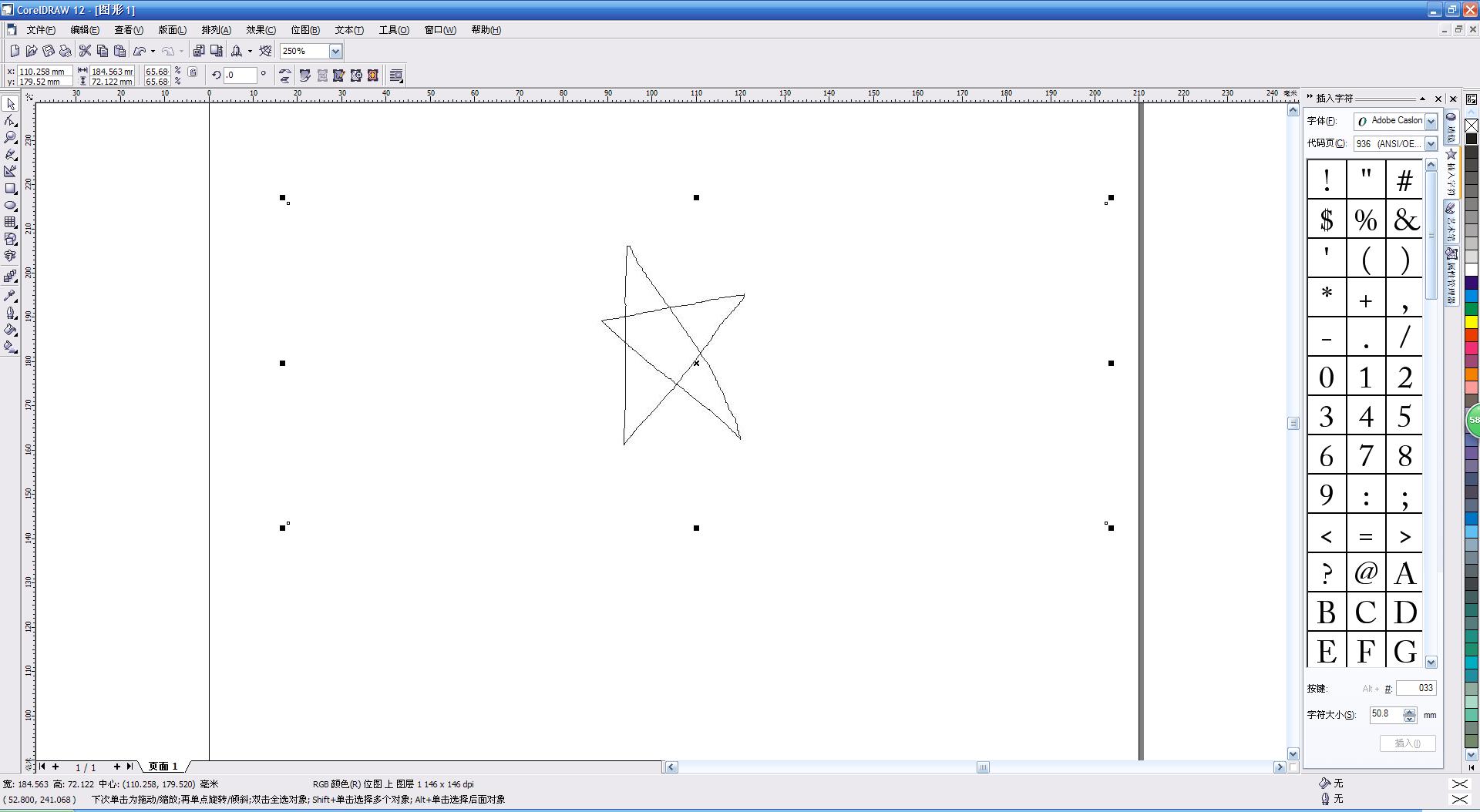Click the X position field
Image resolution: width=1480 pixels, height=812 pixels.
point(45,71)
